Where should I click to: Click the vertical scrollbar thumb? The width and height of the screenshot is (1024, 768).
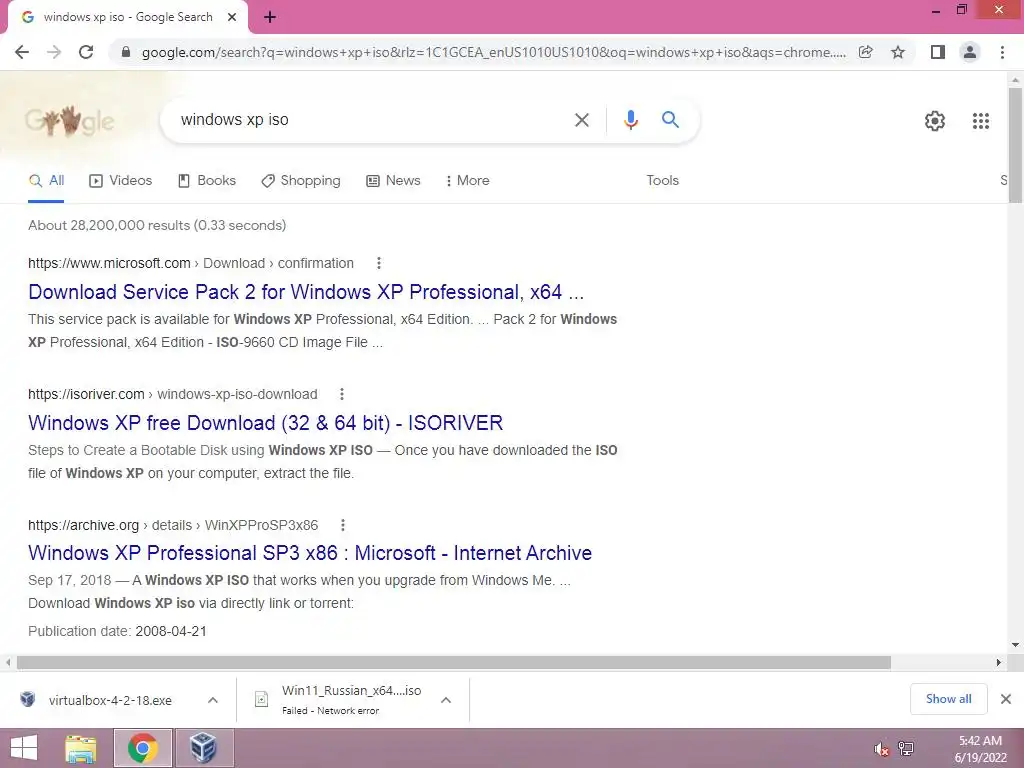[1016, 146]
